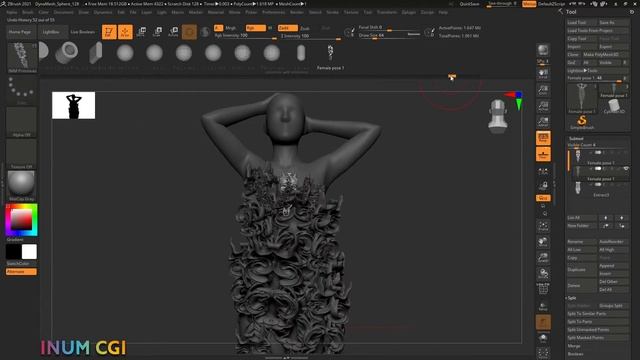The width and height of the screenshot is (640, 360).
Task: Toggle the Qxyz rotation button
Action: [543, 198]
